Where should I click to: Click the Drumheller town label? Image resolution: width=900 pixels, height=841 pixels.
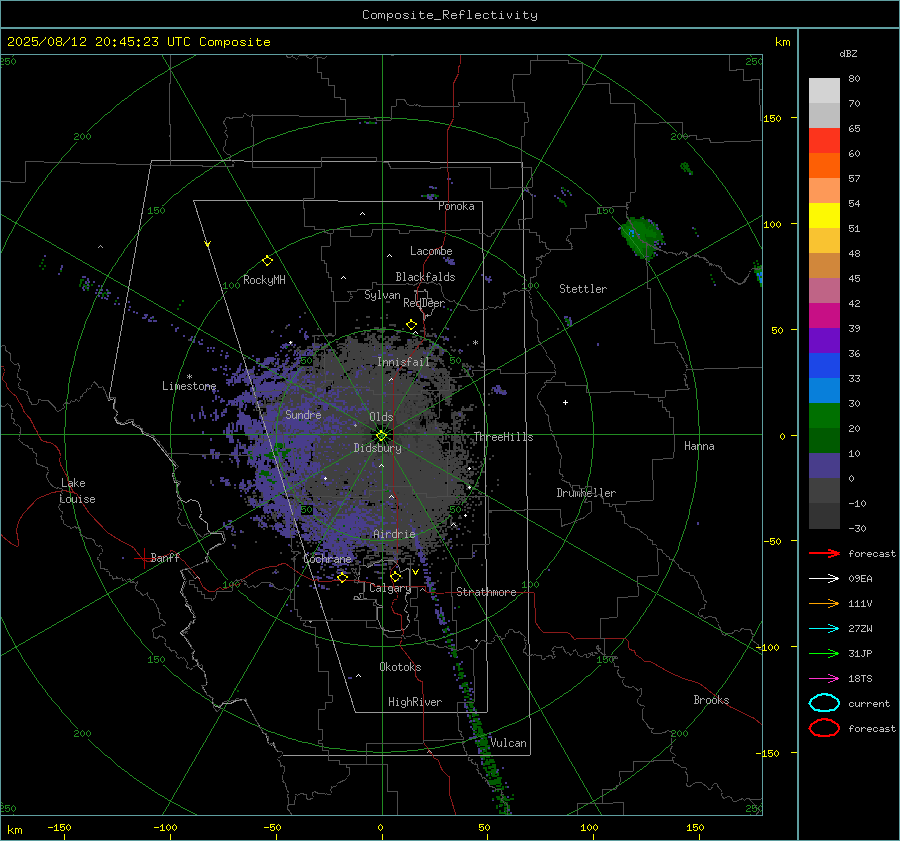[586, 493]
